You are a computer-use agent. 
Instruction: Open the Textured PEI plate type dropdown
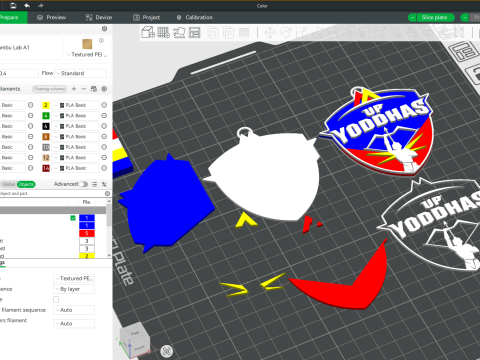(x=87, y=55)
